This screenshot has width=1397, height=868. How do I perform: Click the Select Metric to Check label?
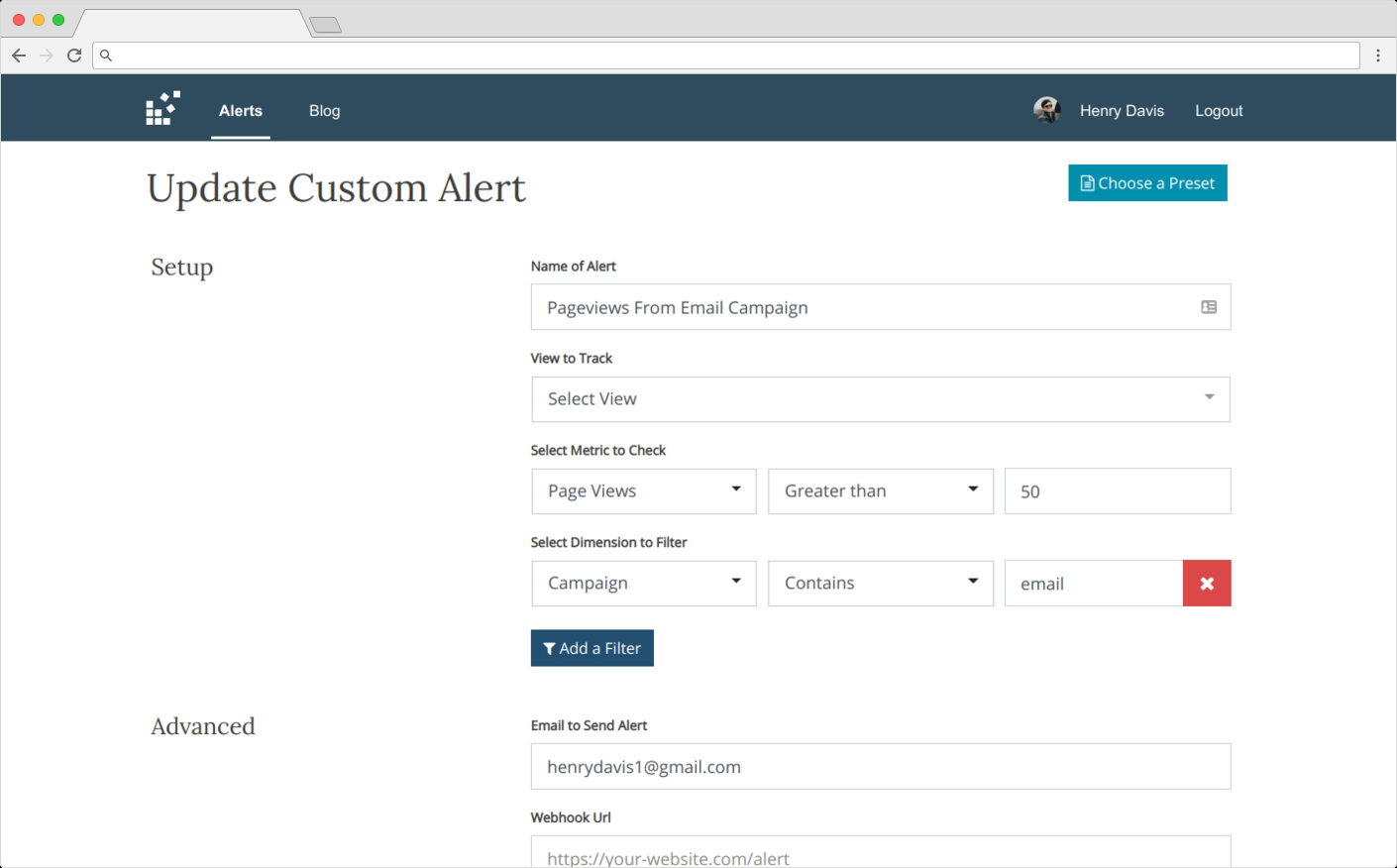coord(598,451)
